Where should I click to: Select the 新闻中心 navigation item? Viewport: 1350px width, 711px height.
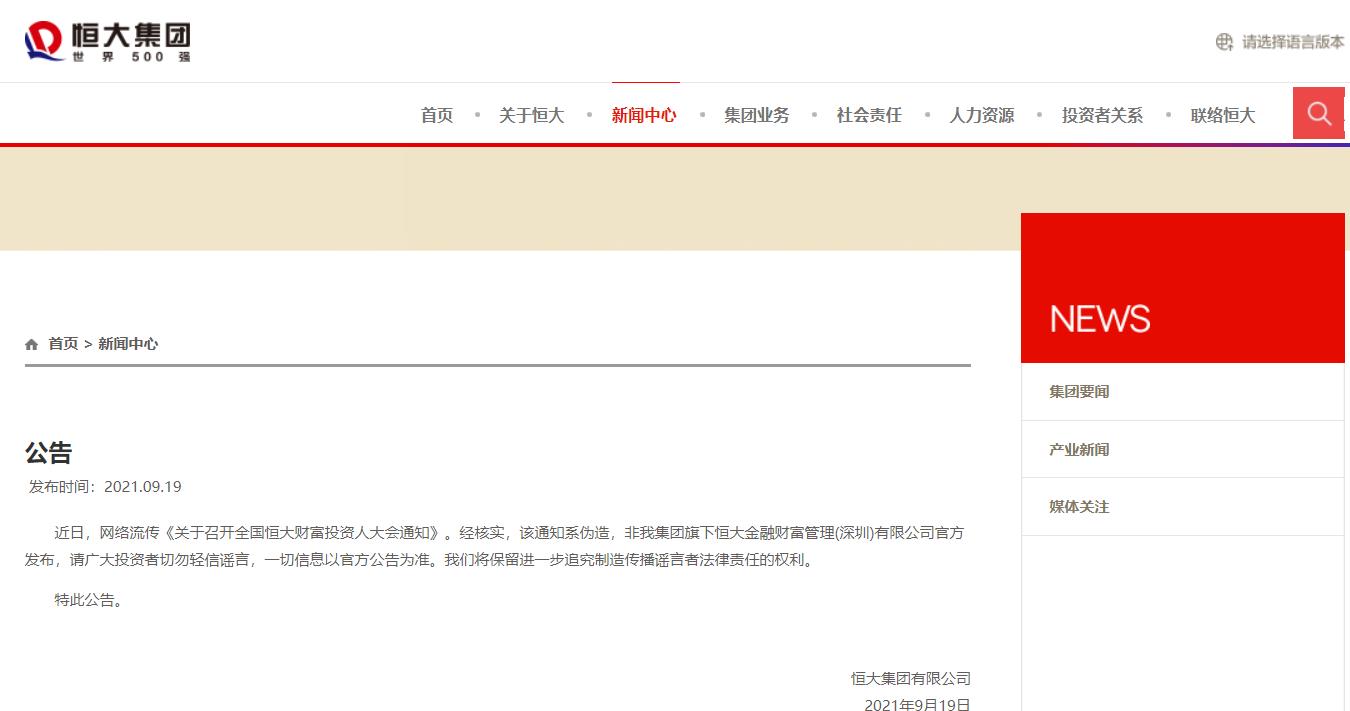[x=644, y=115]
